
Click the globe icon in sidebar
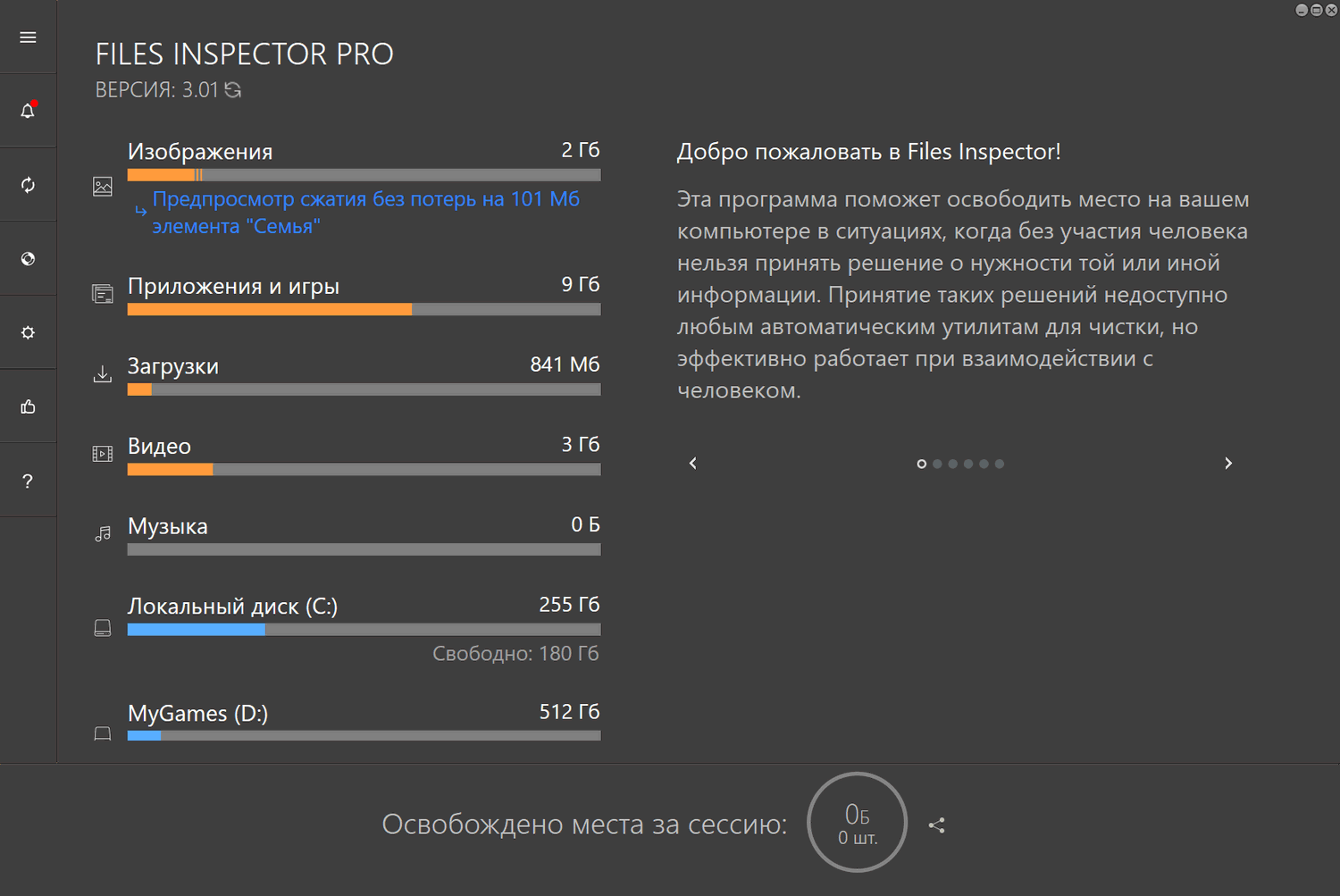28,259
